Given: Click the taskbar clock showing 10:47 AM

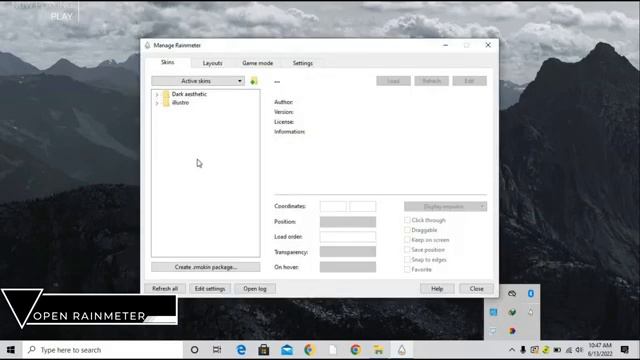Looking at the screenshot, I should click(600, 350).
